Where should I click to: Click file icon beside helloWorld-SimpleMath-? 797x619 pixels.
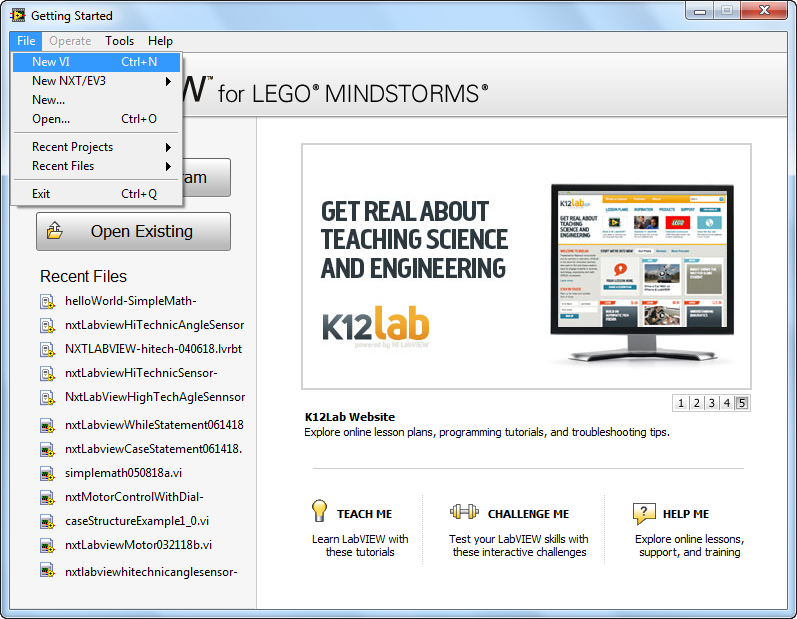[47, 301]
